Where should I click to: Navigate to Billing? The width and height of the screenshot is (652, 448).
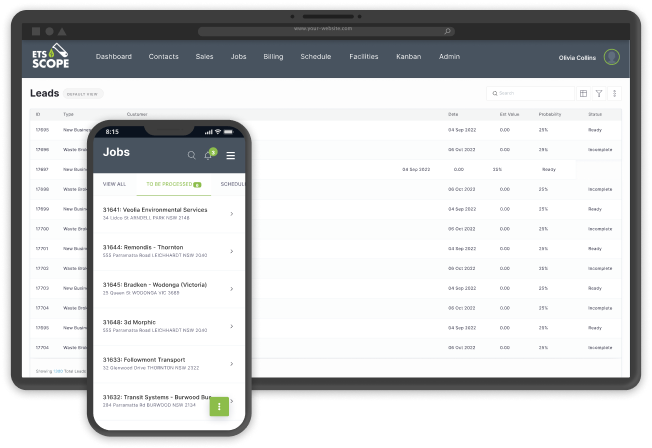click(x=273, y=57)
